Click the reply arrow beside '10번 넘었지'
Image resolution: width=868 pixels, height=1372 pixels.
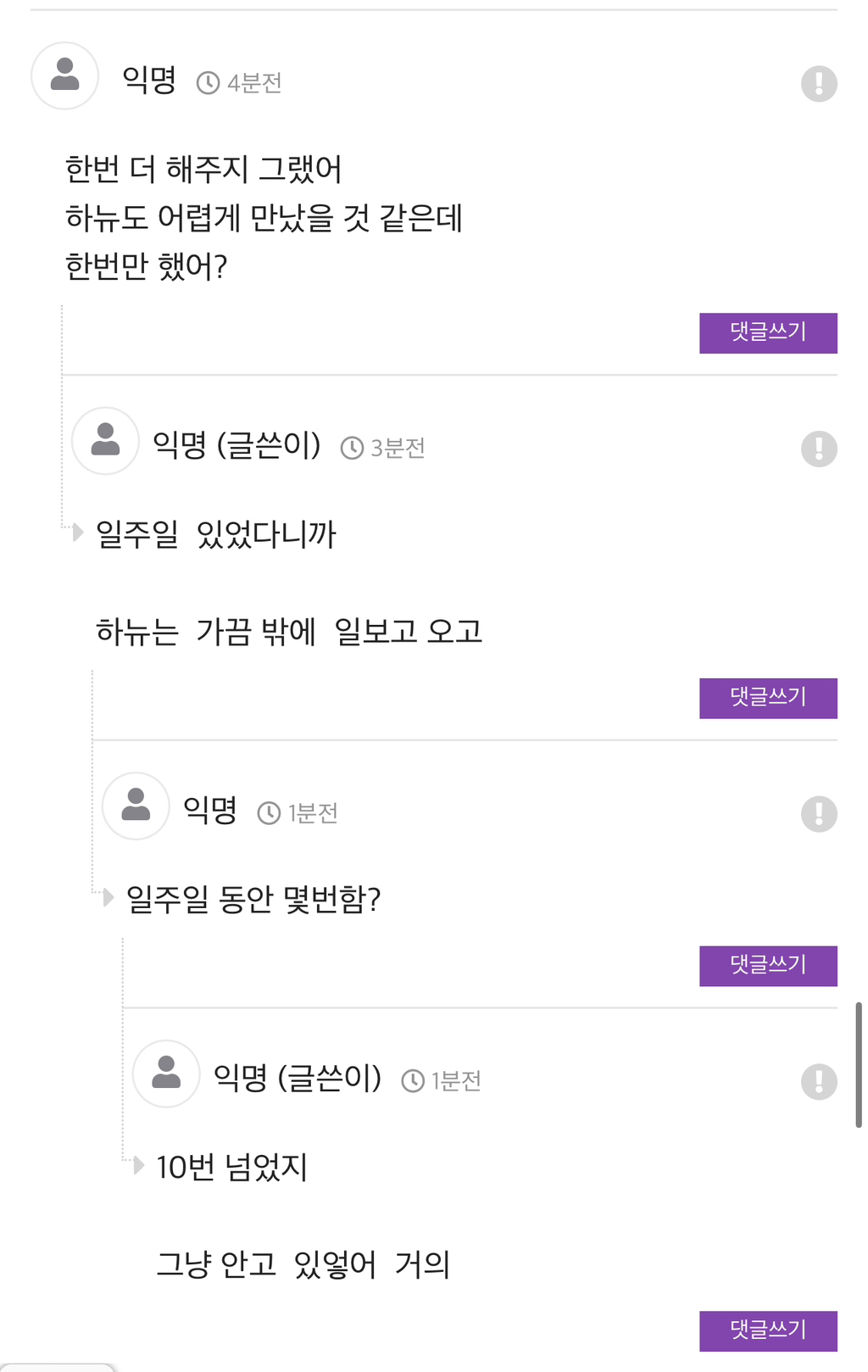139,1165
